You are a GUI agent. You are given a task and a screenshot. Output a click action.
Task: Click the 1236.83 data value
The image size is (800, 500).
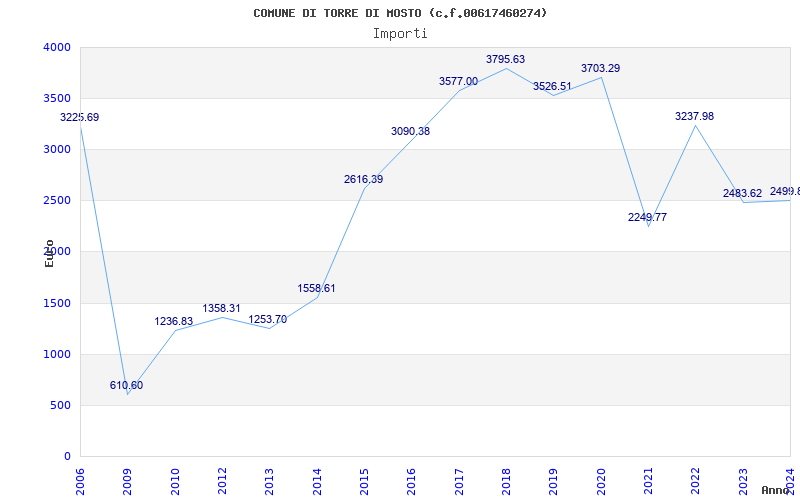[174, 321]
